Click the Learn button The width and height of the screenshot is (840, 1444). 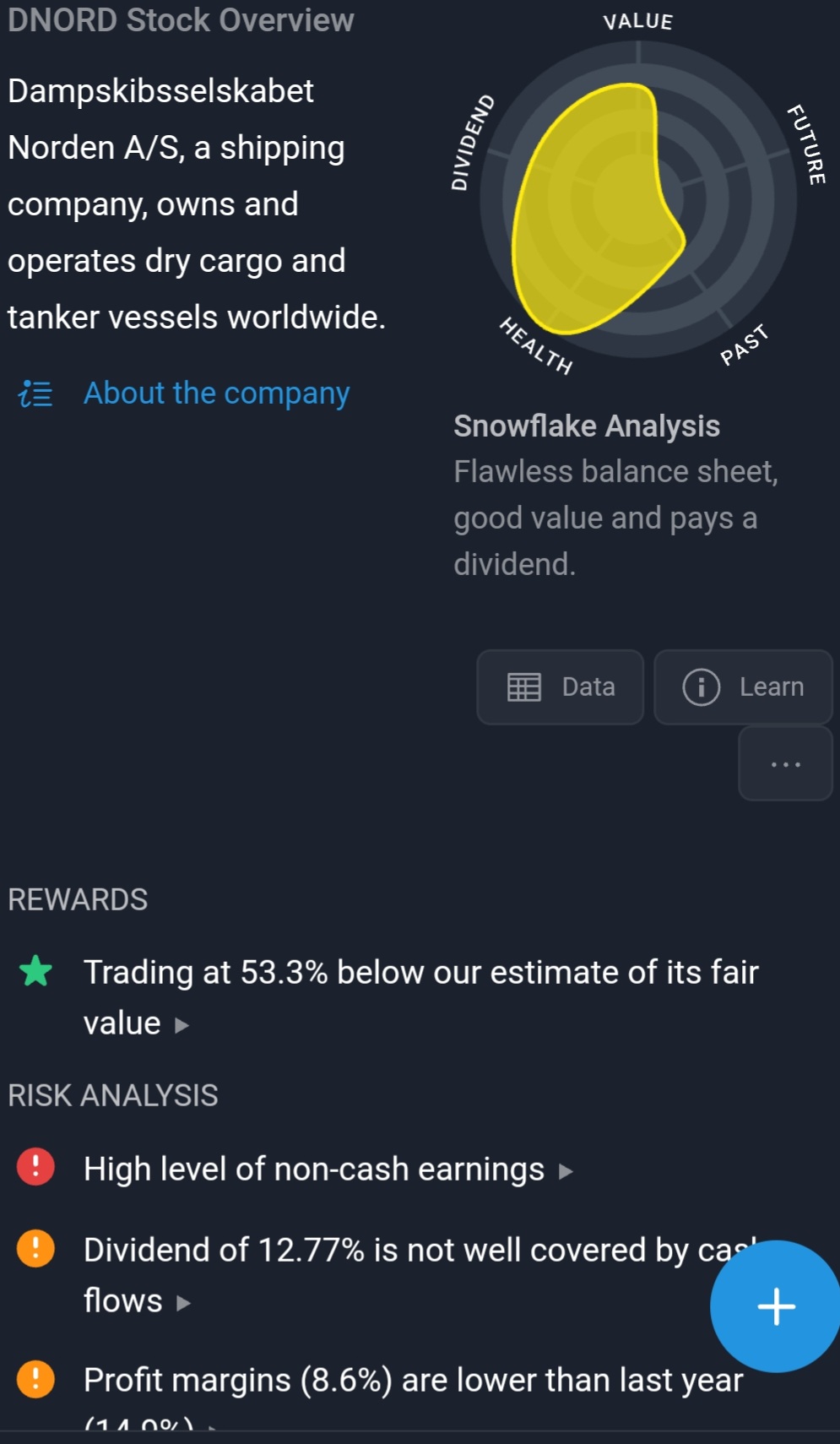[742, 687]
